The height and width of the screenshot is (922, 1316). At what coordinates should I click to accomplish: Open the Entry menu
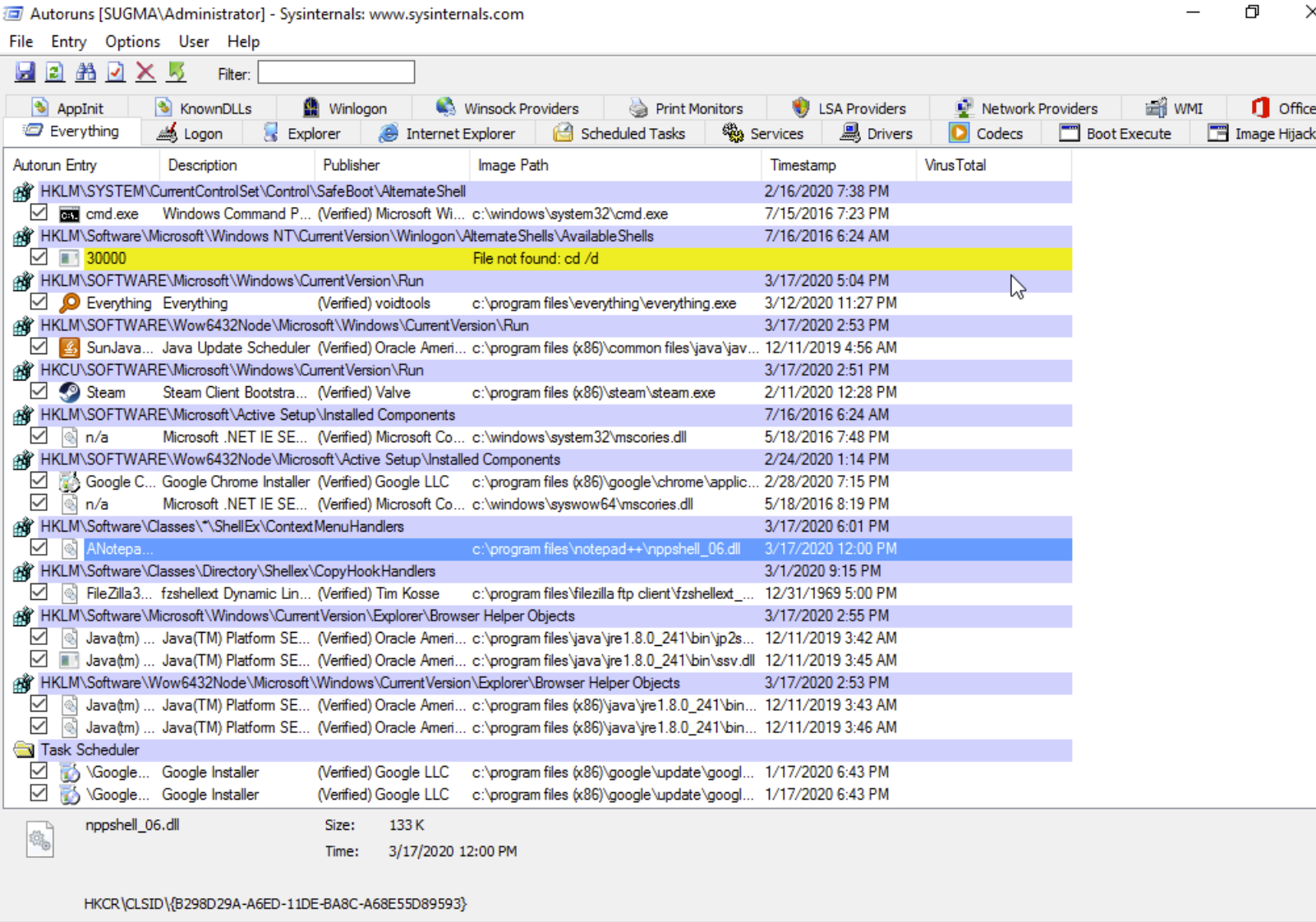[68, 42]
